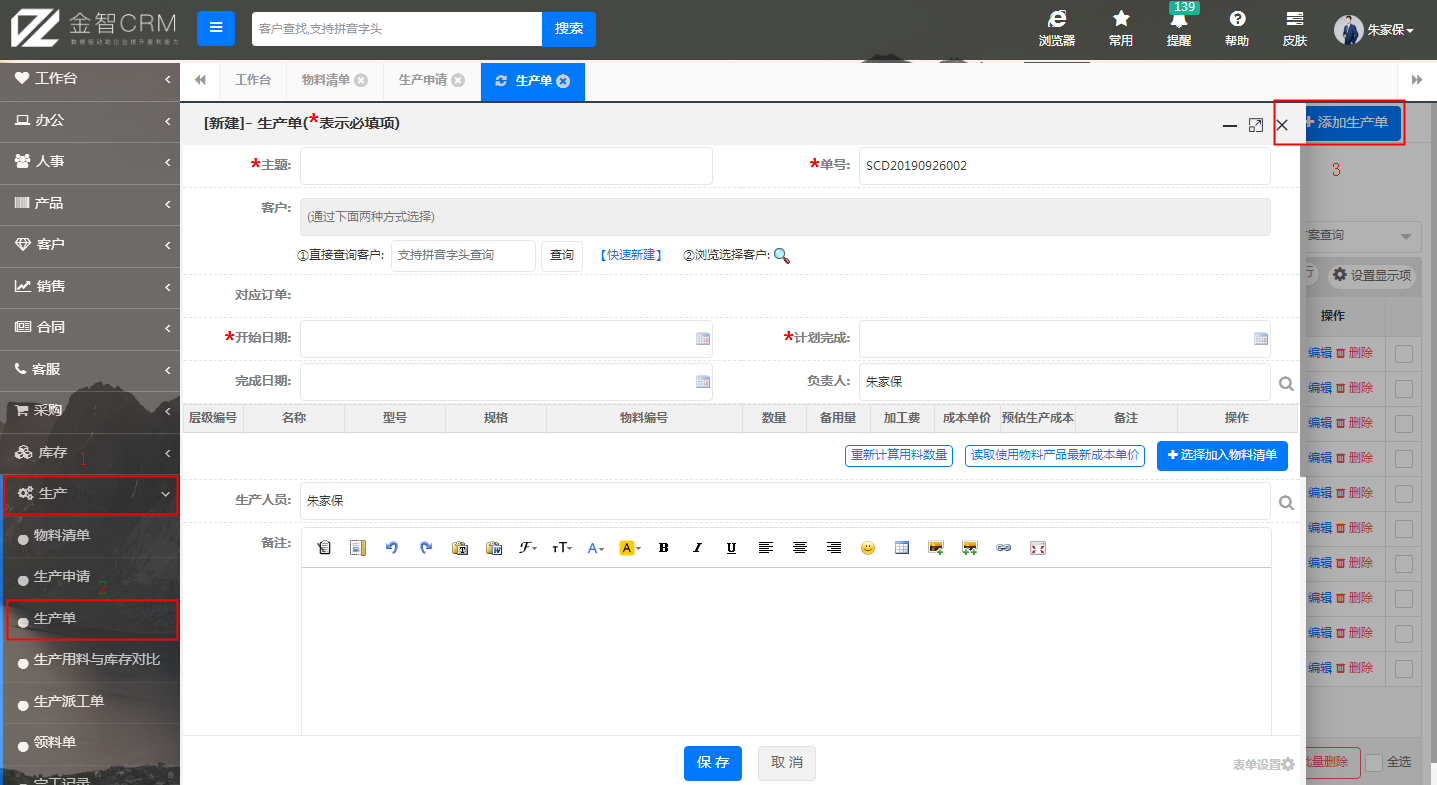Toggle fullscreen editor mode icon

point(1038,548)
